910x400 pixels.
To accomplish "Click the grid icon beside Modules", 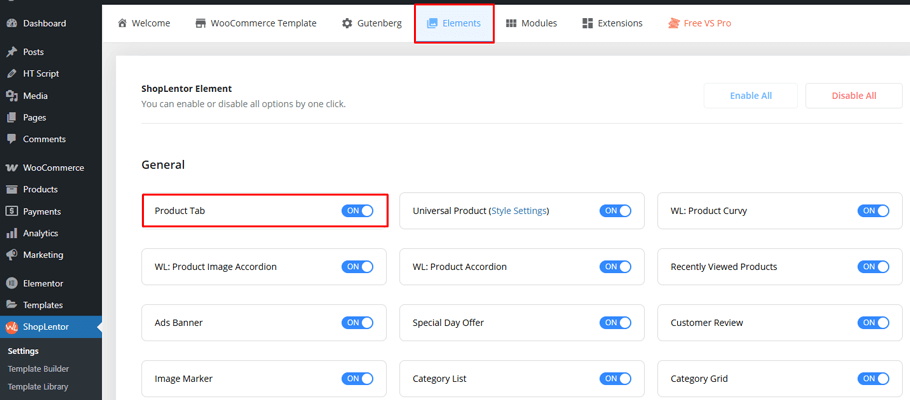I will coord(511,23).
